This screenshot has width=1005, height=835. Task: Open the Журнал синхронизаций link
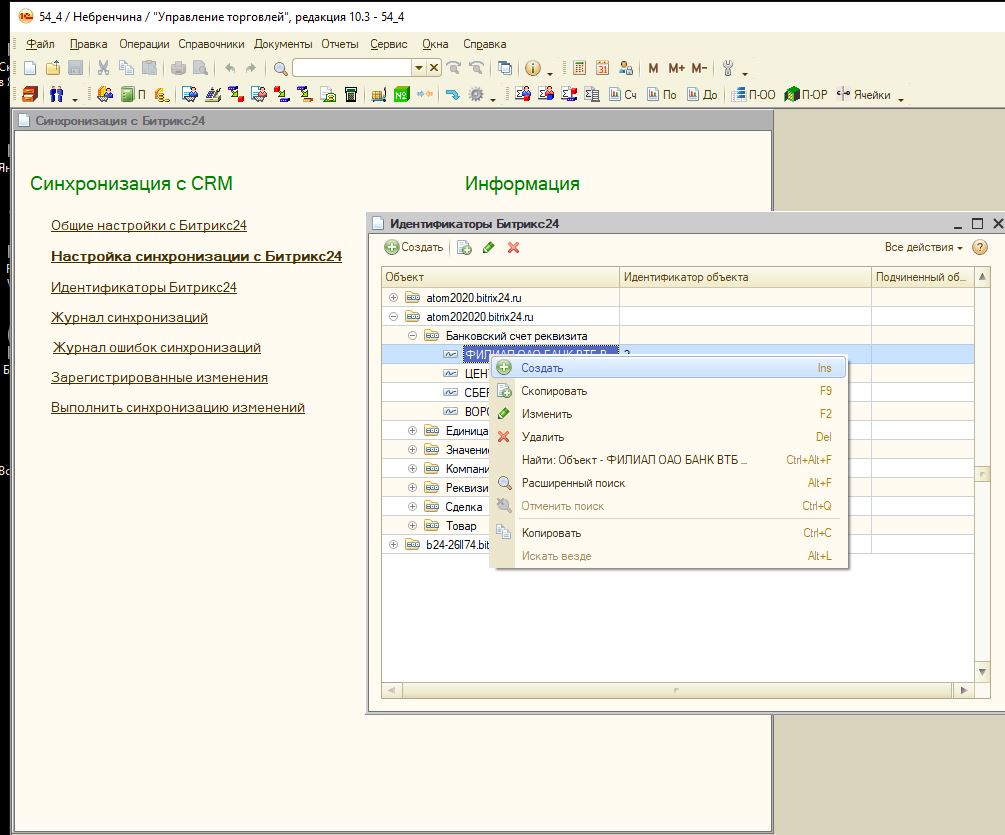pyautogui.click(x=129, y=317)
